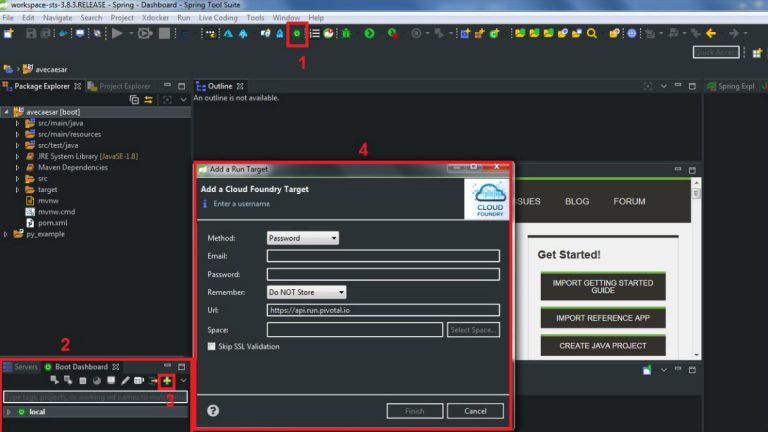Click the green Run arrow icon
This screenshot has width=768, height=432.
tap(369, 33)
